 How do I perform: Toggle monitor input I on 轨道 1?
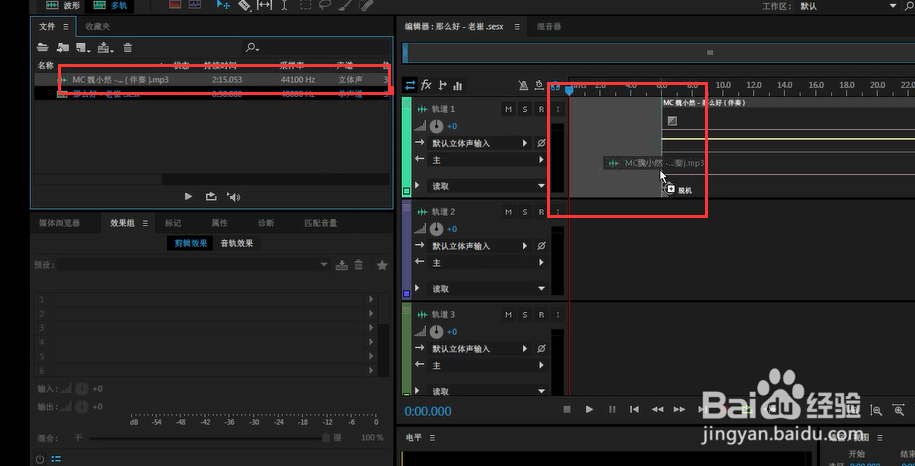point(557,109)
